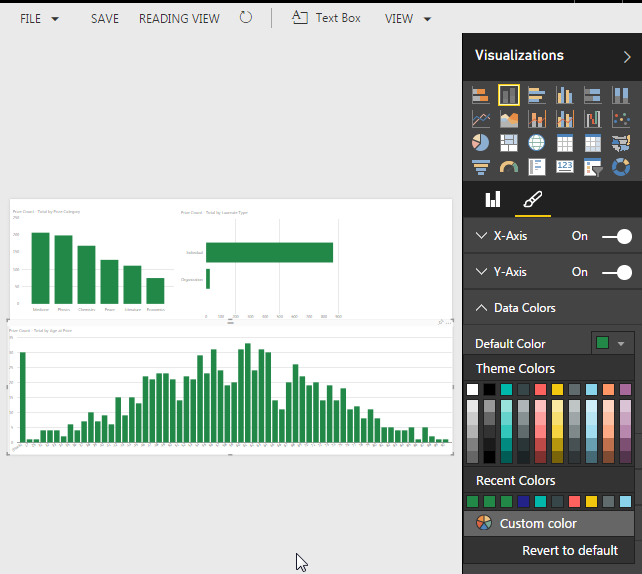The width and height of the screenshot is (642, 574).
Task: Pick the teal theme color
Action: pyautogui.click(x=506, y=389)
